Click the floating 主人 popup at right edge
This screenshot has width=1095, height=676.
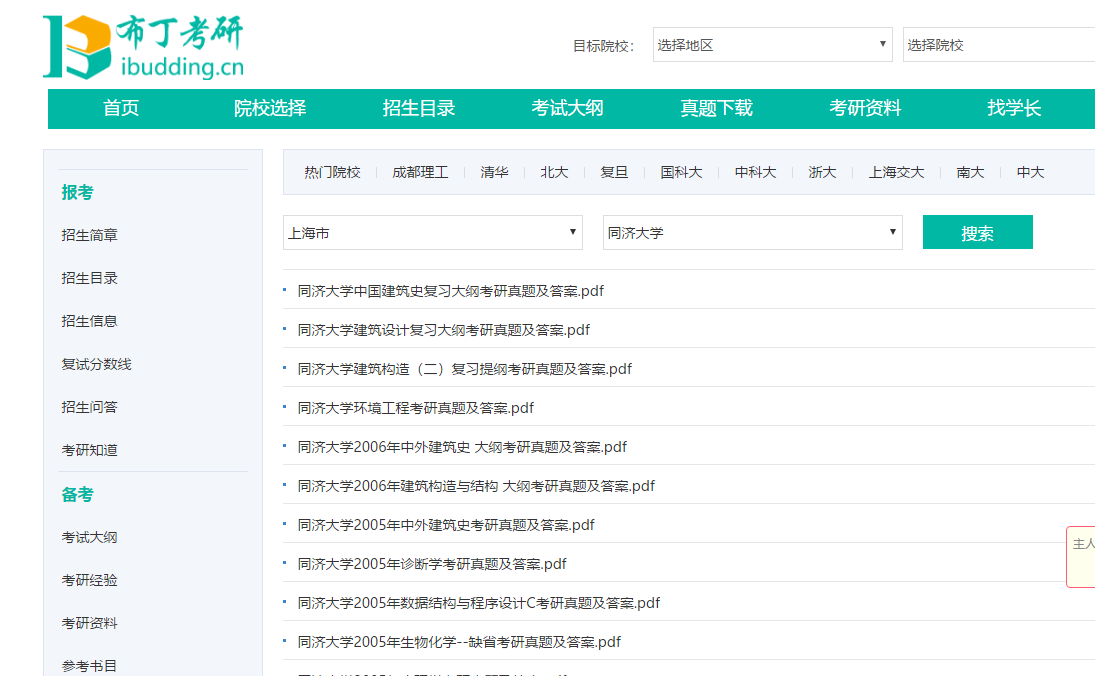click(1081, 557)
